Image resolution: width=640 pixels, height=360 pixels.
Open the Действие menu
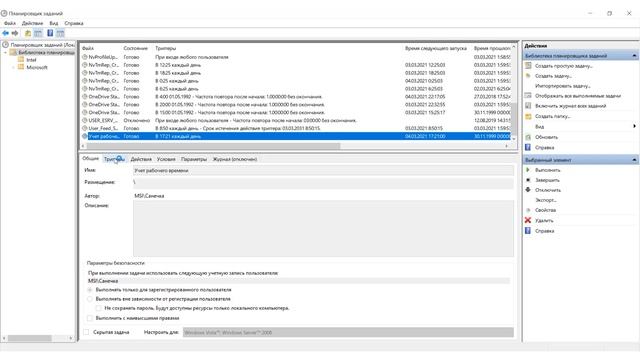pos(32,23)
